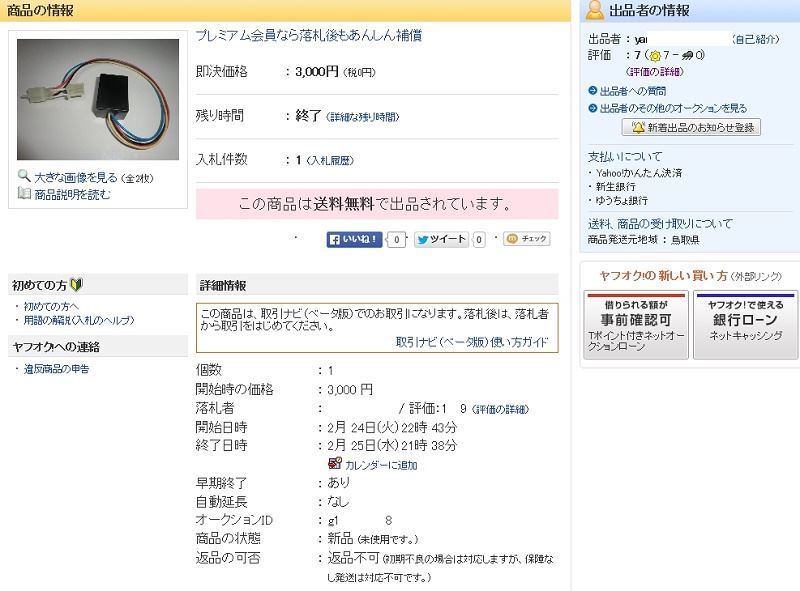Open 入札履歴 bid history link
This screenshot has width=800, height=591.
tap(331, 161)
